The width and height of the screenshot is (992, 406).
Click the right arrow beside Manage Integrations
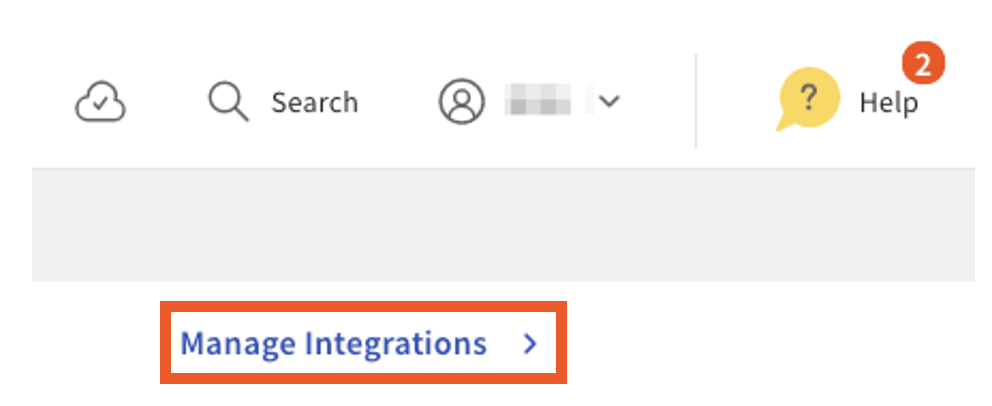531,344
